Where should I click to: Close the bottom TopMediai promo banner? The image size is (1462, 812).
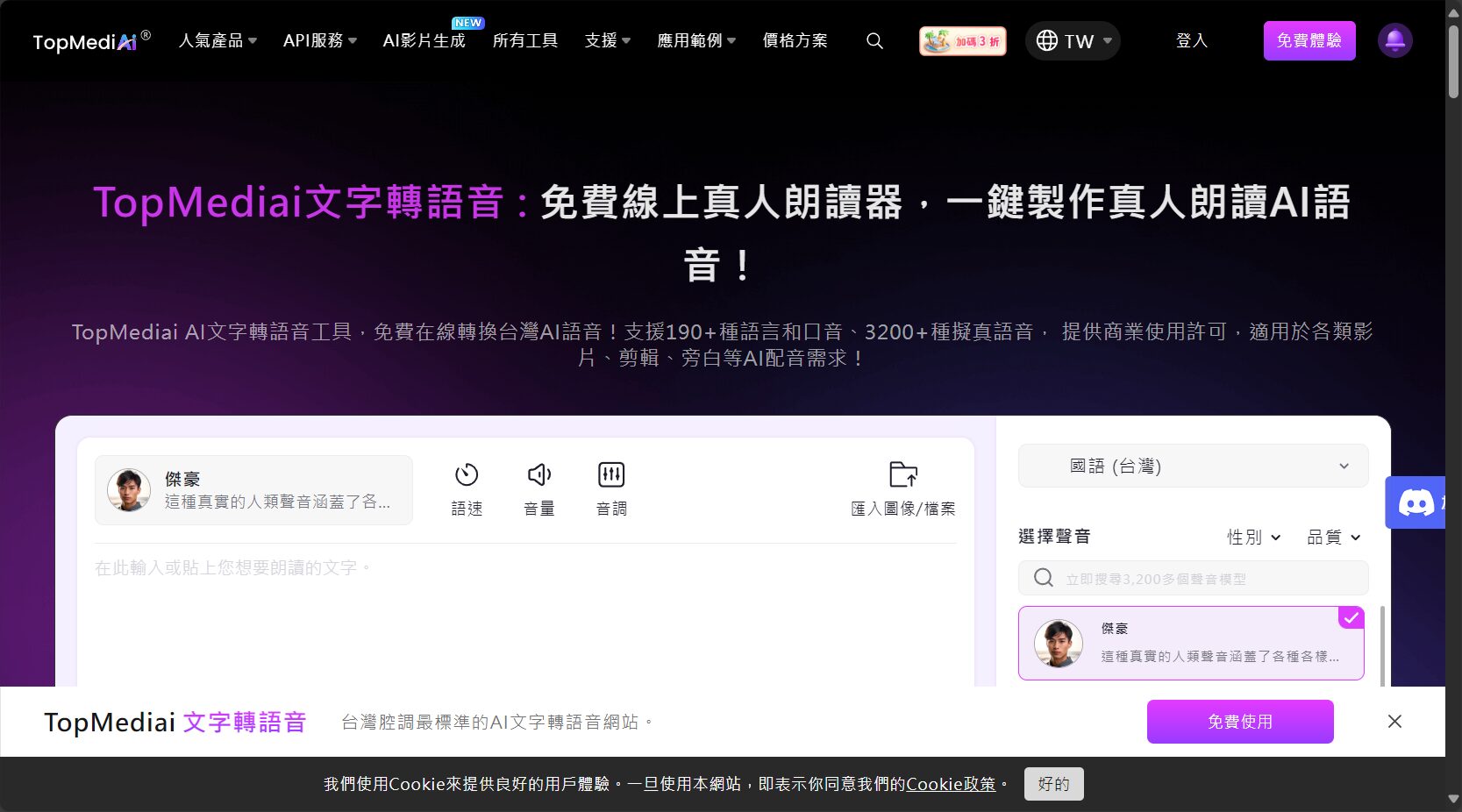click(1394, 721)
